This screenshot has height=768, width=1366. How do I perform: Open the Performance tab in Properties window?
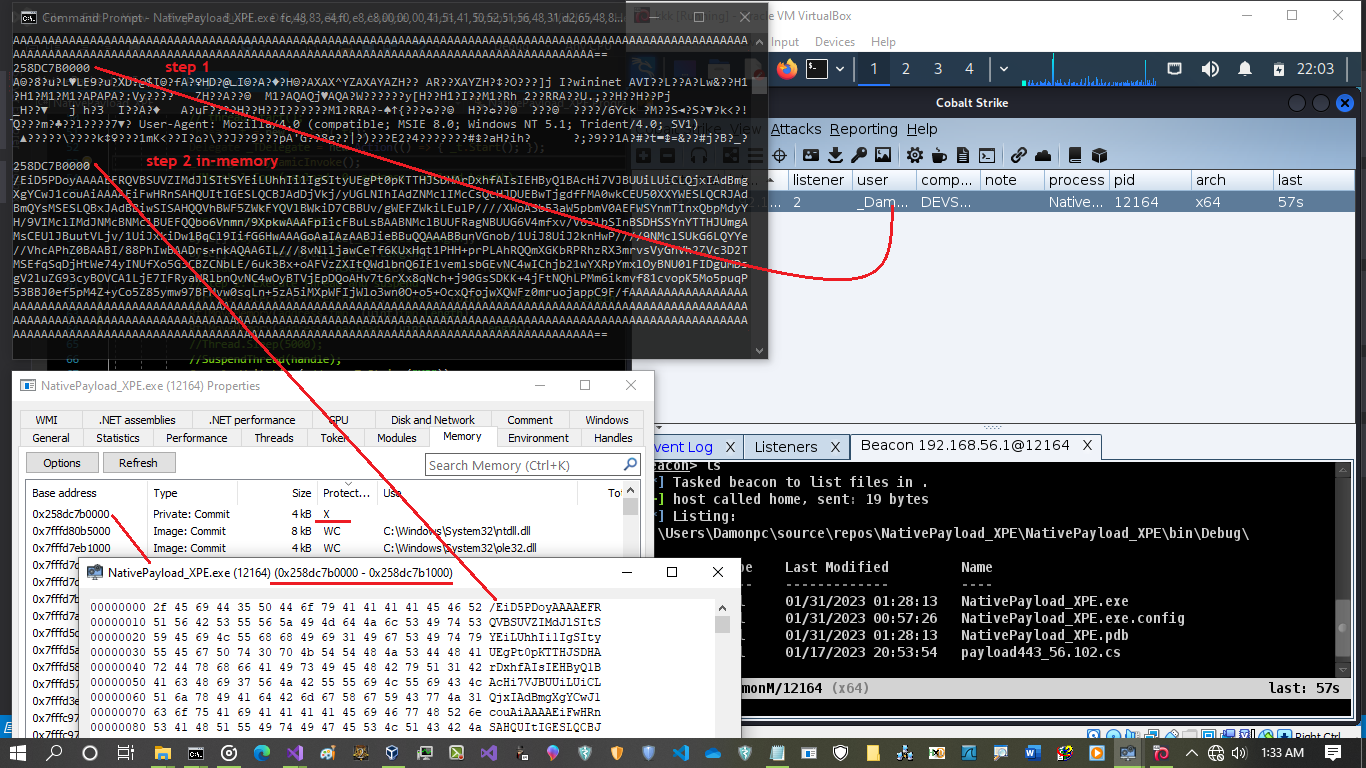[197, 438]
